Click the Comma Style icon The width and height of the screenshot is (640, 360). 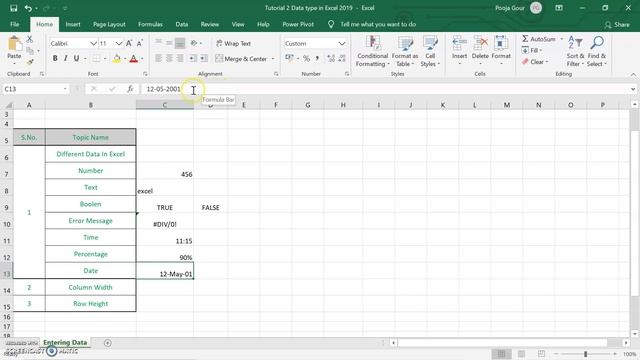coord(318,59)
